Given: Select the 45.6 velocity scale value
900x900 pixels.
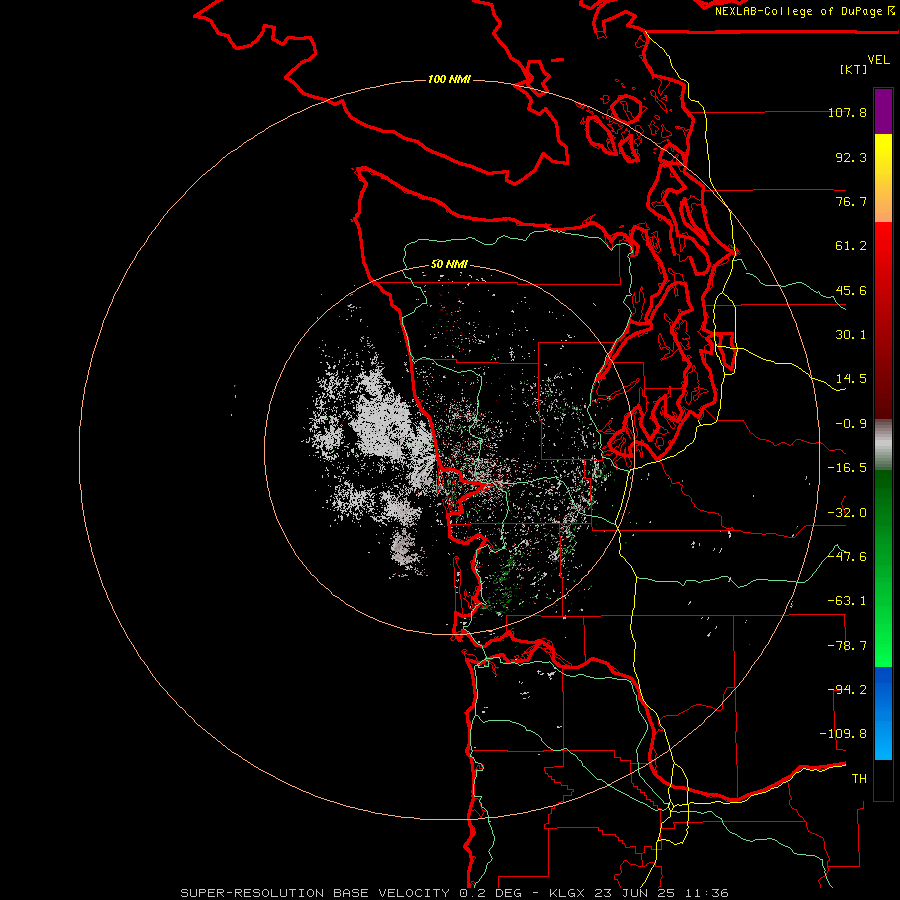Looking at the screenshot, I should (x=851, y=290).
